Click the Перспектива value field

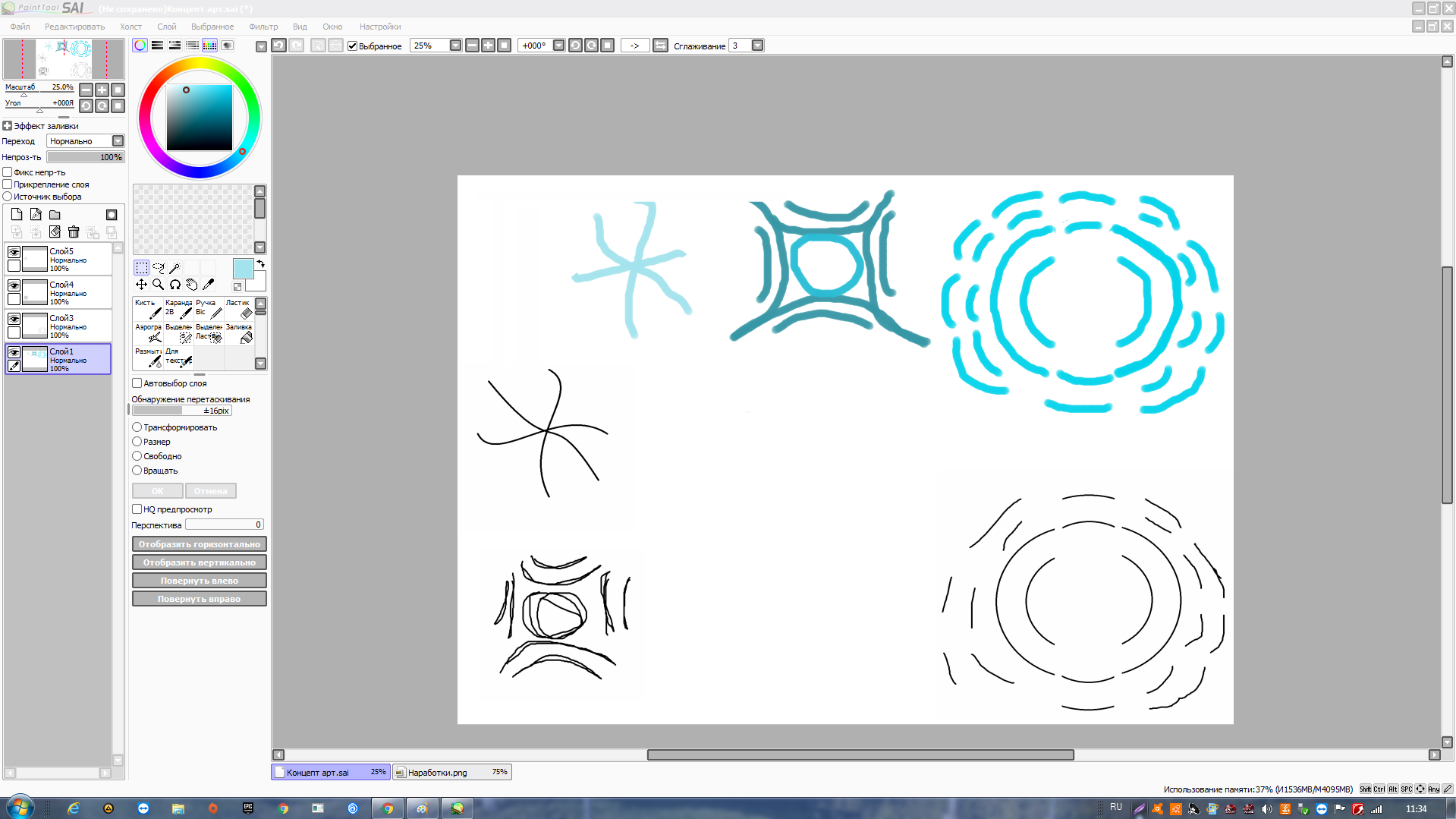pos(225,524)
